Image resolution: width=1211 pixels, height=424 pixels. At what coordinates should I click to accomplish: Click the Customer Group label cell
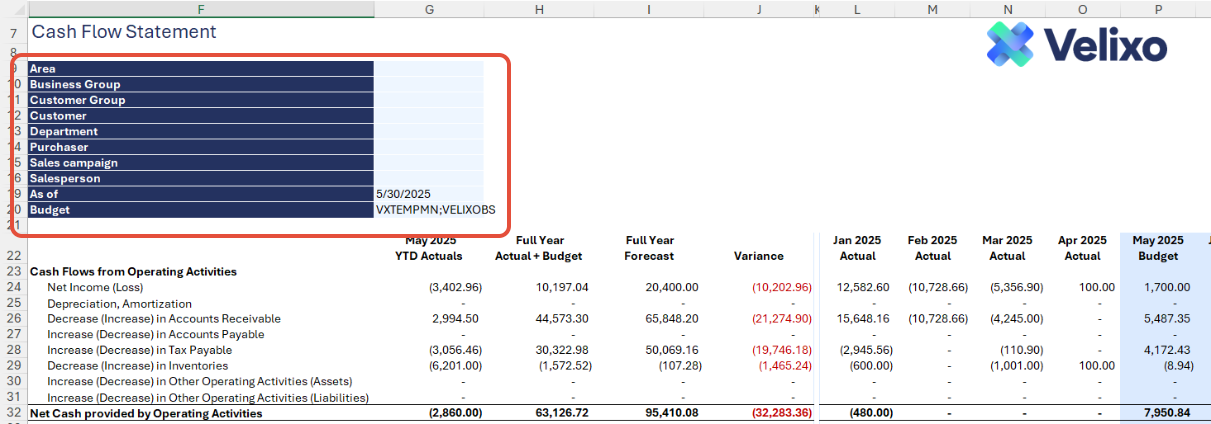pyautogui.click(x=201, y=100)
